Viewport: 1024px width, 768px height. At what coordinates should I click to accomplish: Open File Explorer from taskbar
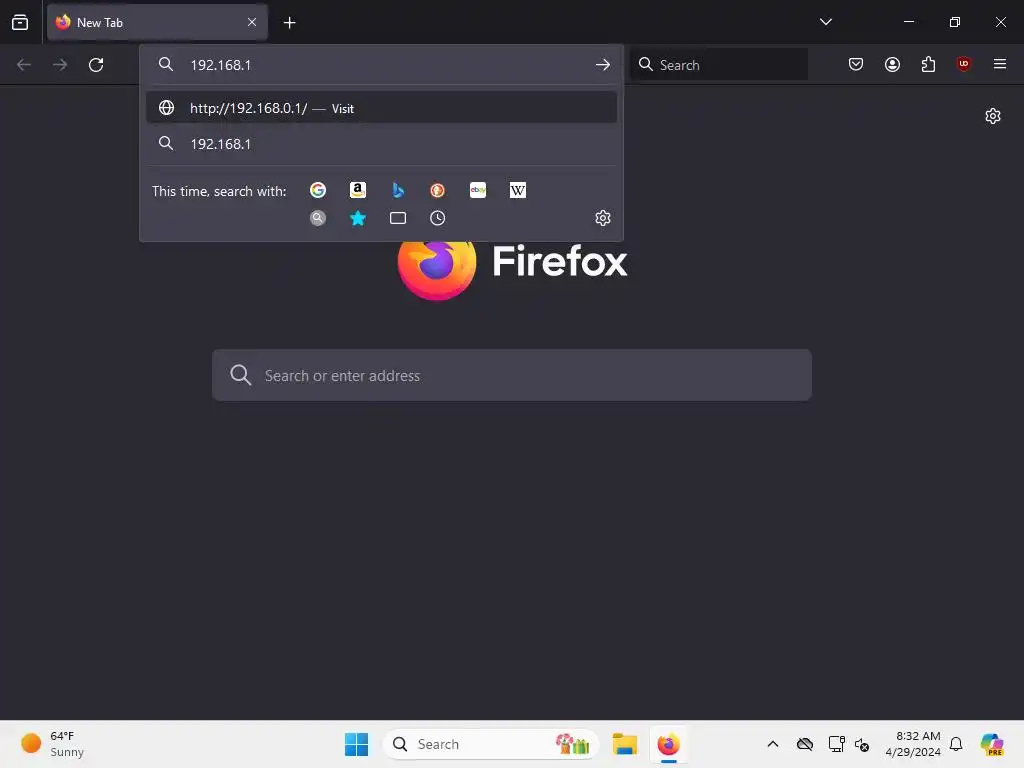[624, 744]
